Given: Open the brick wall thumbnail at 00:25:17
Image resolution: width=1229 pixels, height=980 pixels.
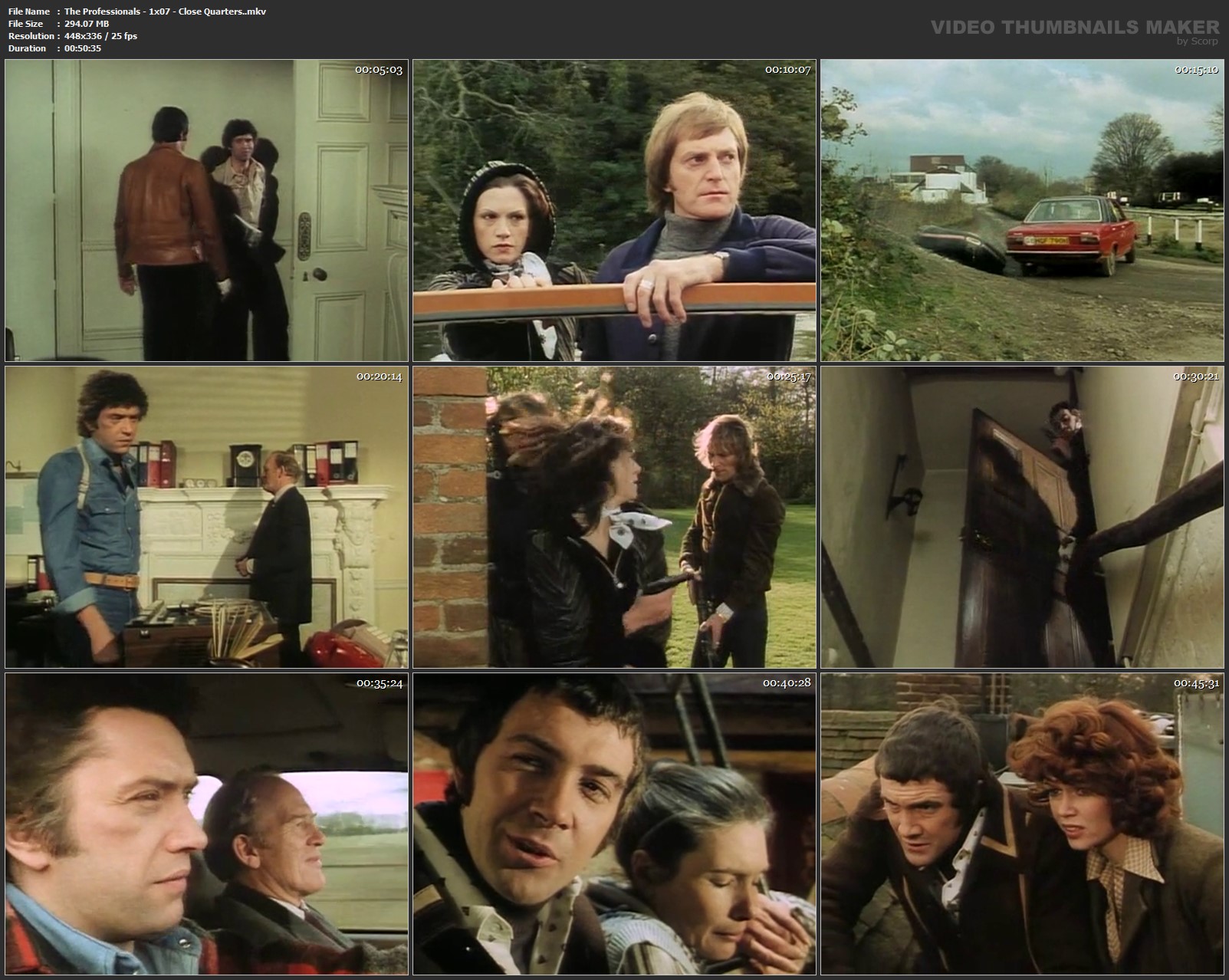Looking at the screenshot, I should (x=615, y=518).
